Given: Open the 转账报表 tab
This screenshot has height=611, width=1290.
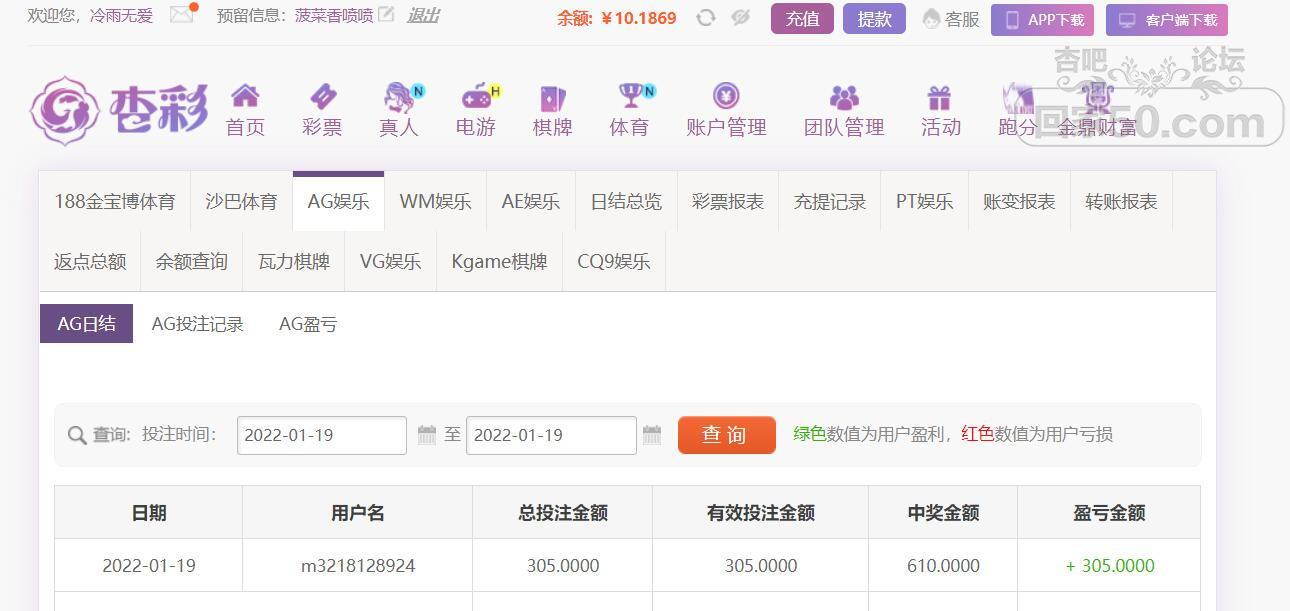Looking at the screenshot, I should [x=1121, y=201].
